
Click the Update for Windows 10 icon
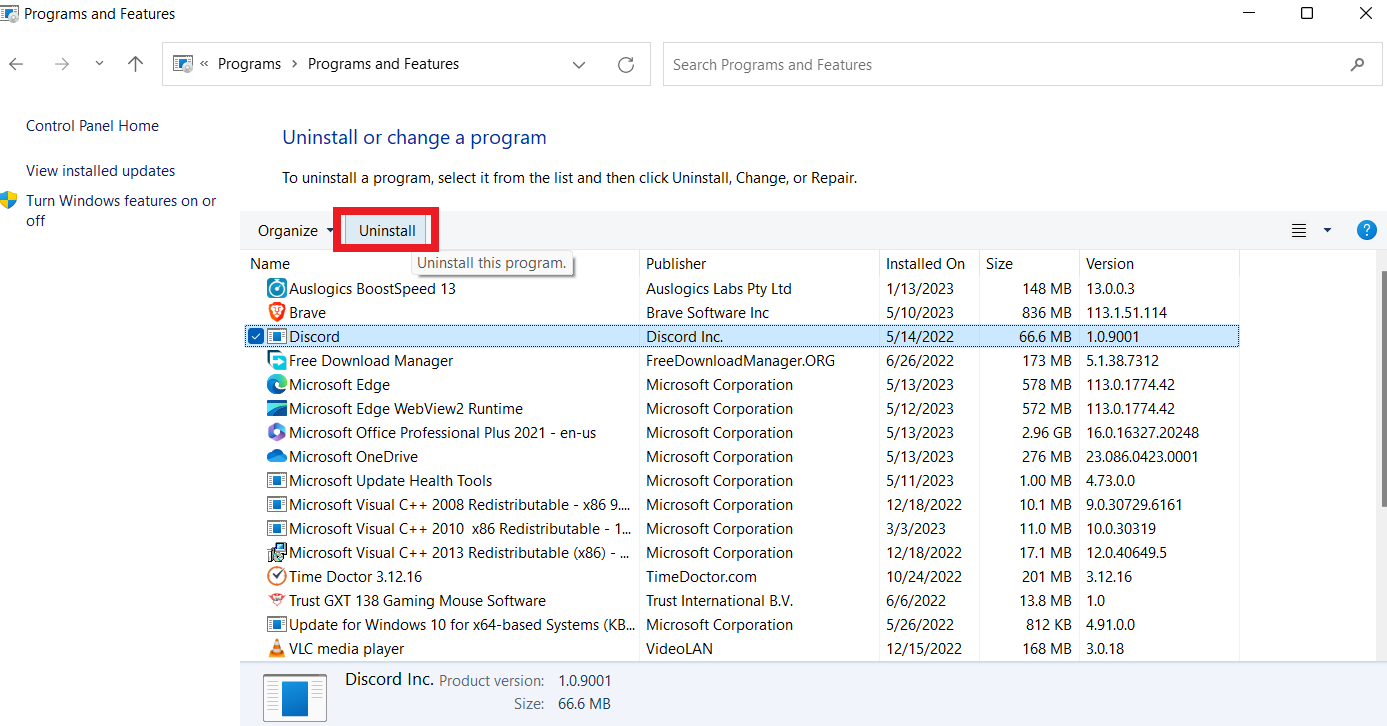pos(277,624)
